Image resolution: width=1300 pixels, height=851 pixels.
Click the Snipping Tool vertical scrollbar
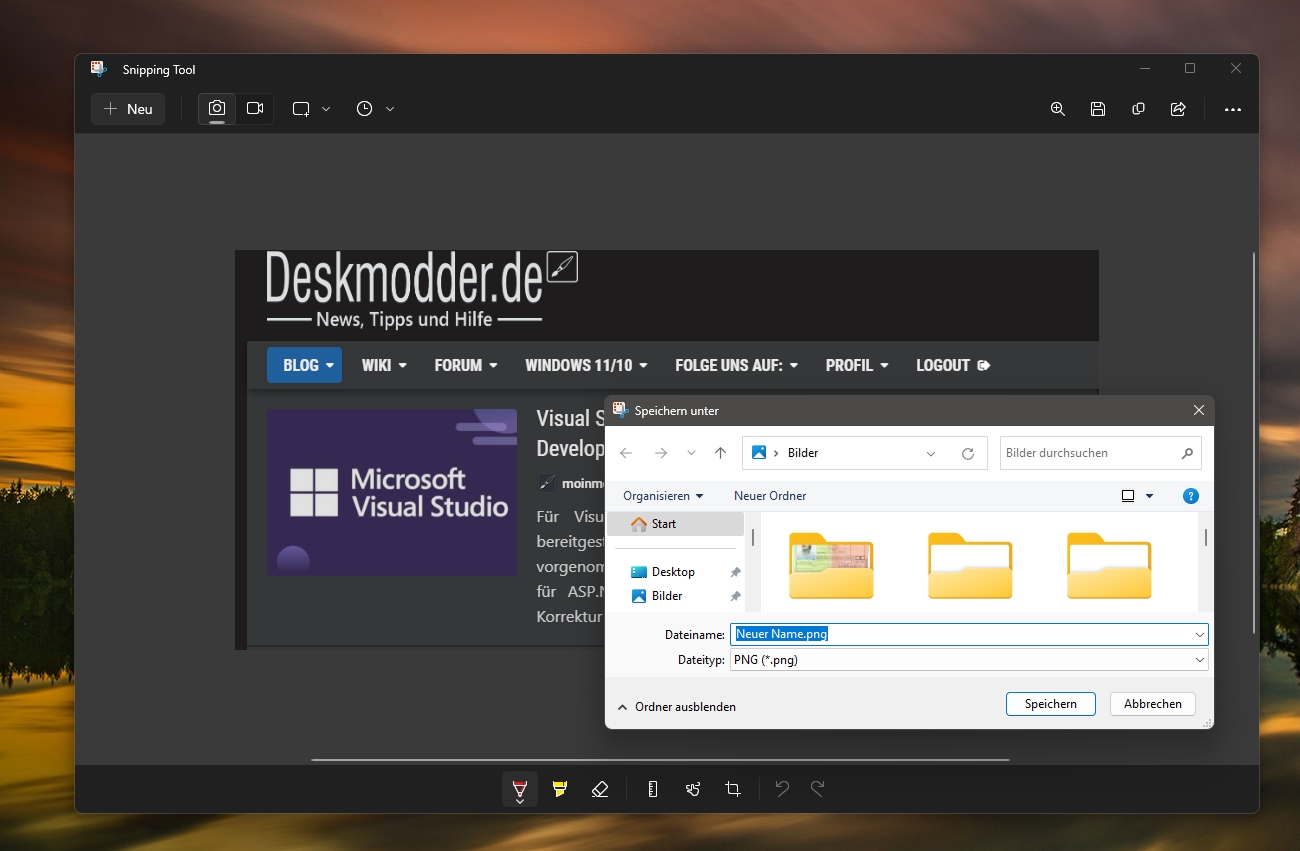(1253, 443)
